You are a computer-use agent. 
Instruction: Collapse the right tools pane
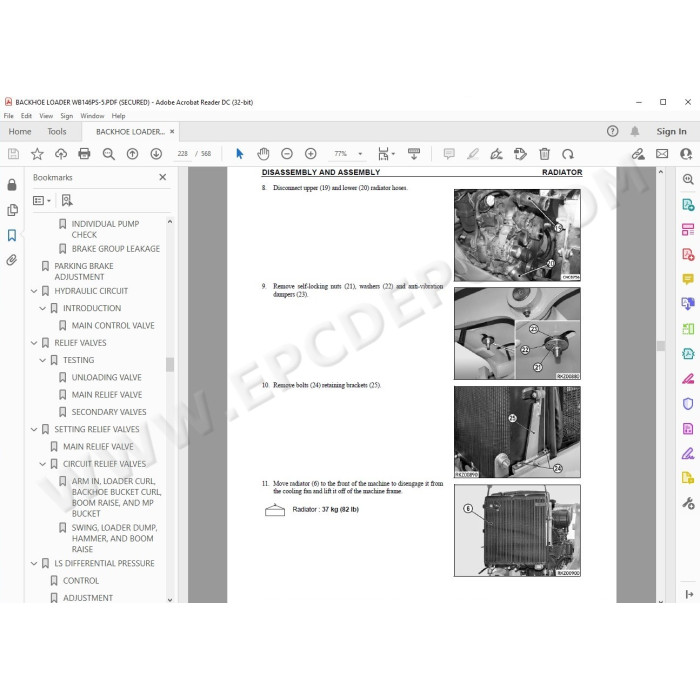(689, 594)
